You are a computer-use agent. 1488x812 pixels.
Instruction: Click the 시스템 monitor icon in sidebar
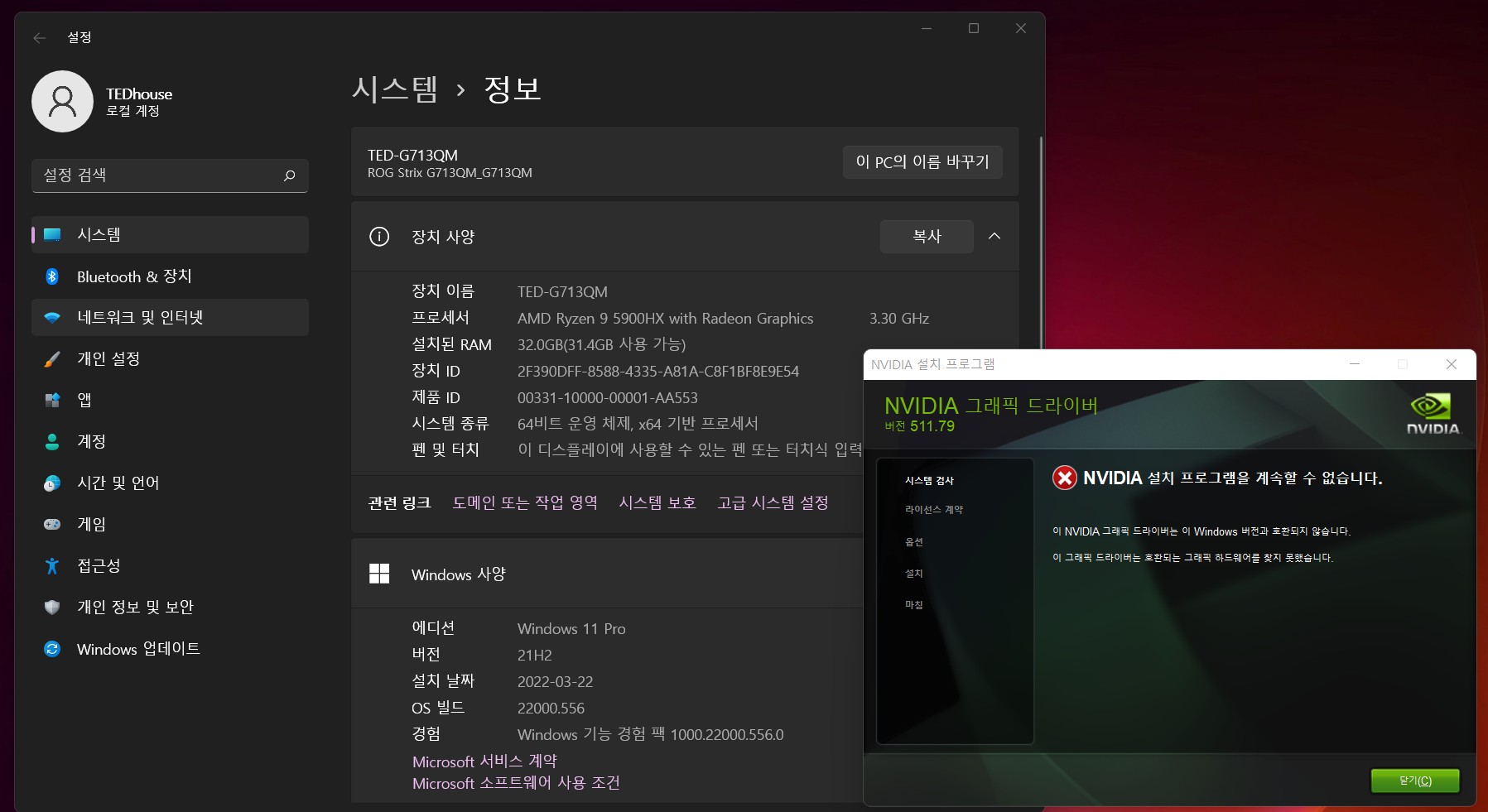click(52, 235)
